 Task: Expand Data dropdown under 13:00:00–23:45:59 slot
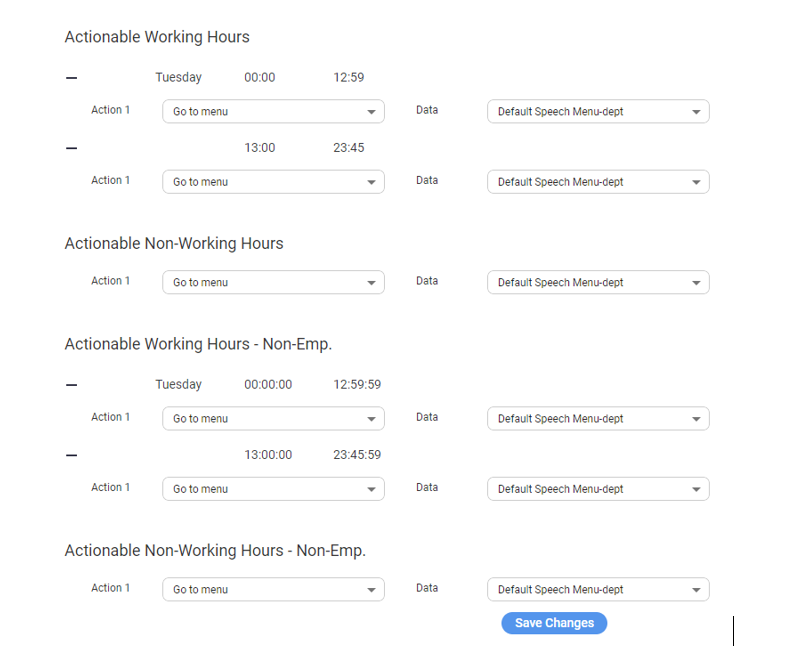(x=598, y=489)
